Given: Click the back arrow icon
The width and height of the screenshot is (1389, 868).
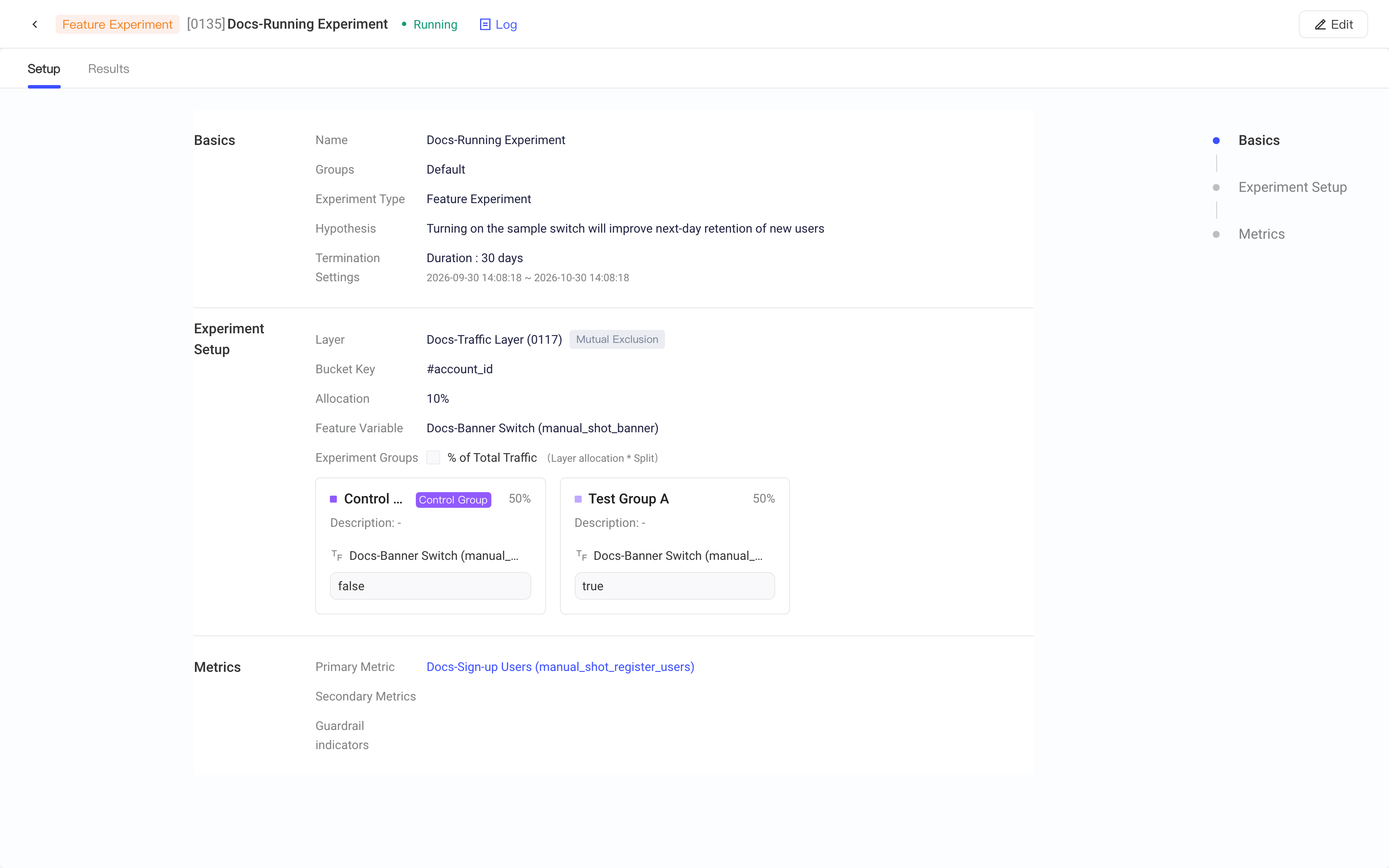Looking at the screenshot, I should tap(35, 24).
